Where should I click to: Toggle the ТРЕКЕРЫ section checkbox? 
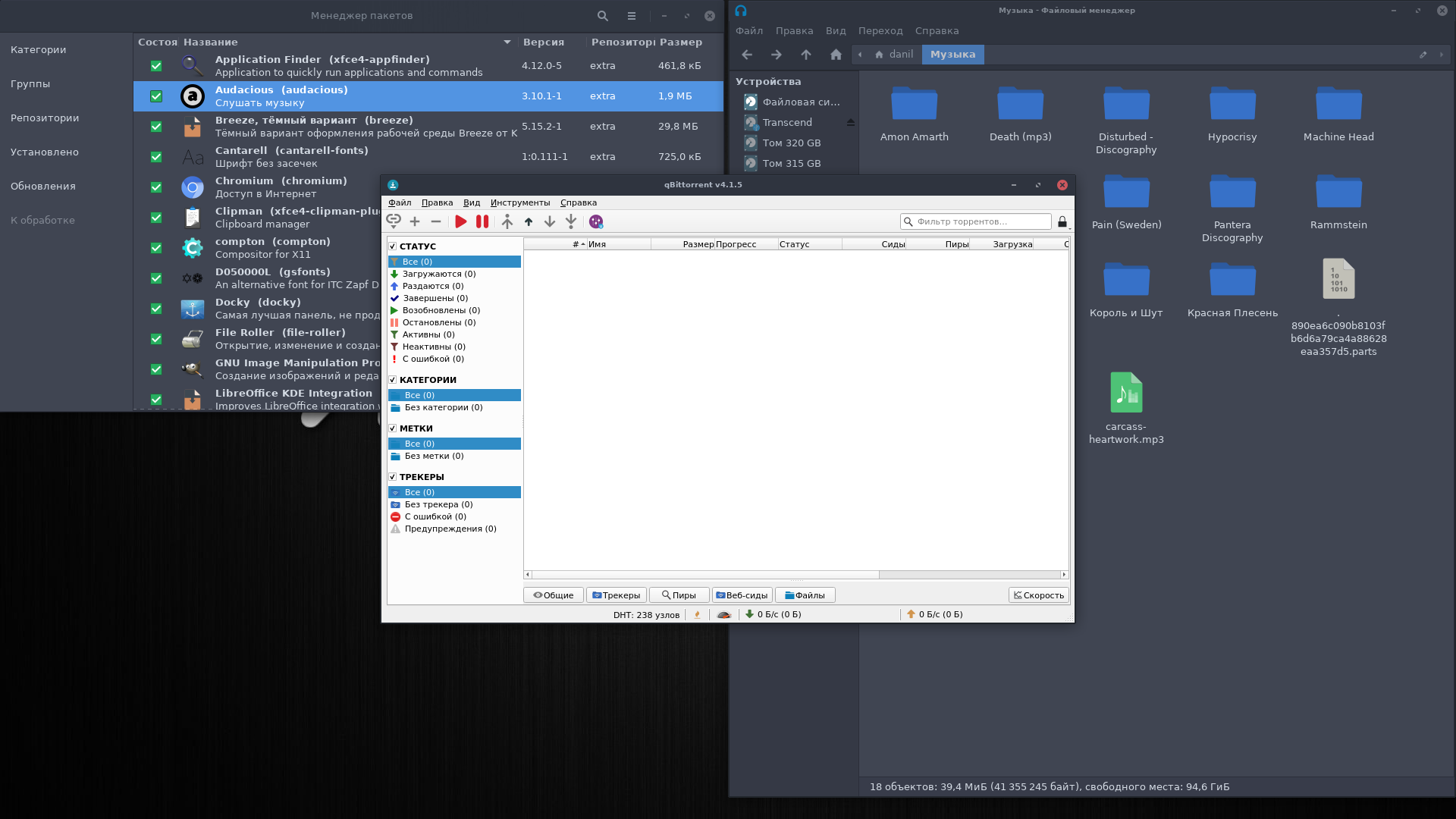click(393, 477)
